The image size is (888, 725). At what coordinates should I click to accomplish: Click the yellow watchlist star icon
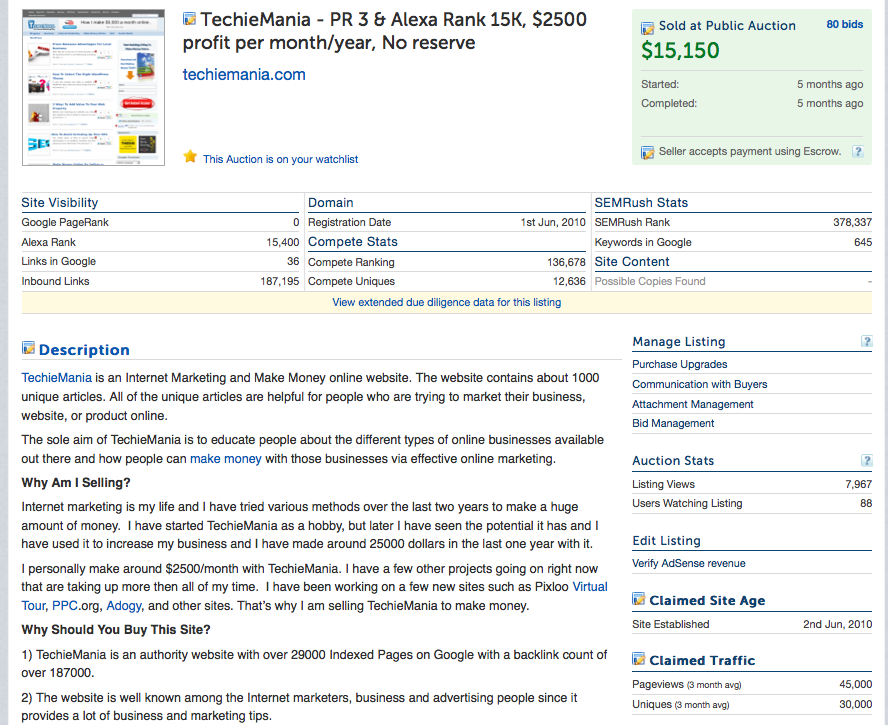click(x=190, y=157)
